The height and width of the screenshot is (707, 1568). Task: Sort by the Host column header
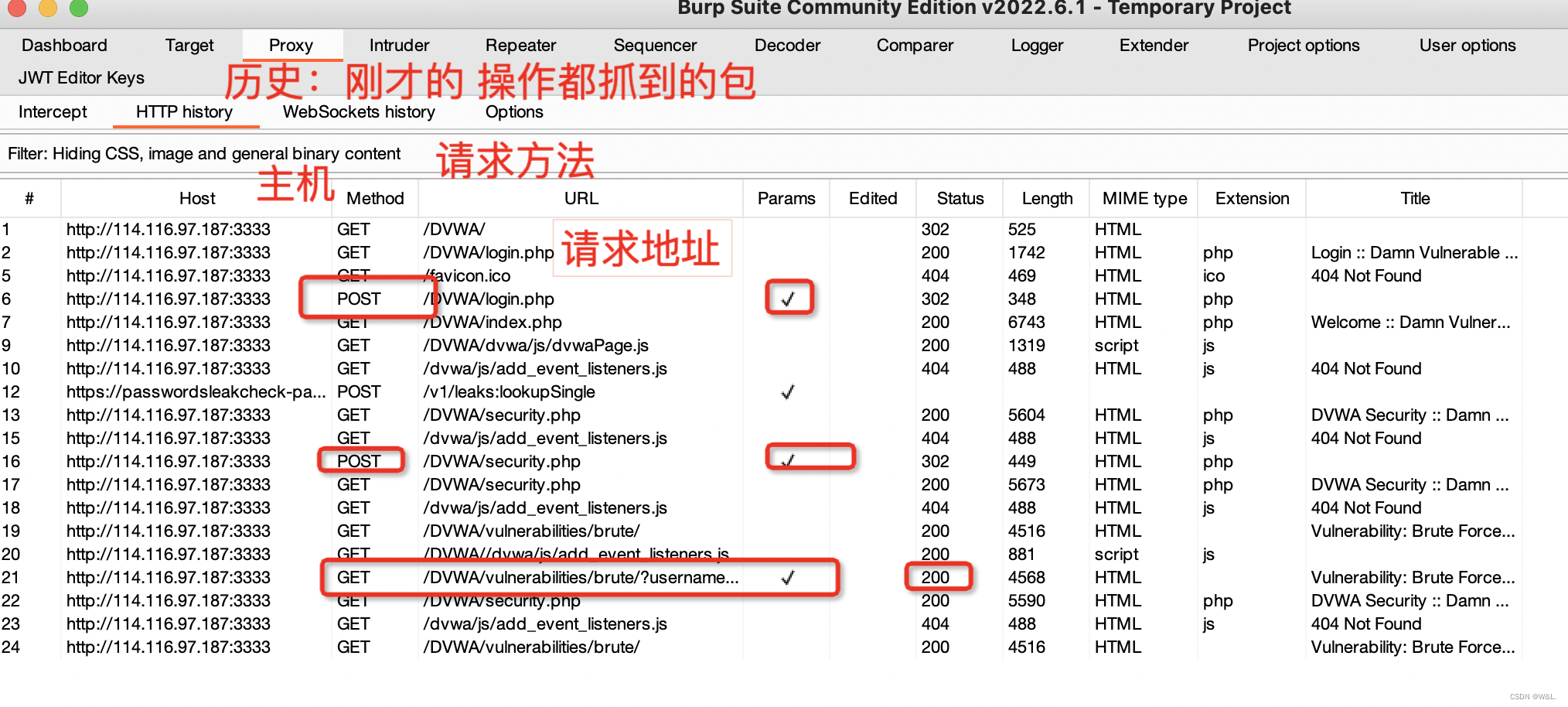pyautogui.click(x=197, y=199)
